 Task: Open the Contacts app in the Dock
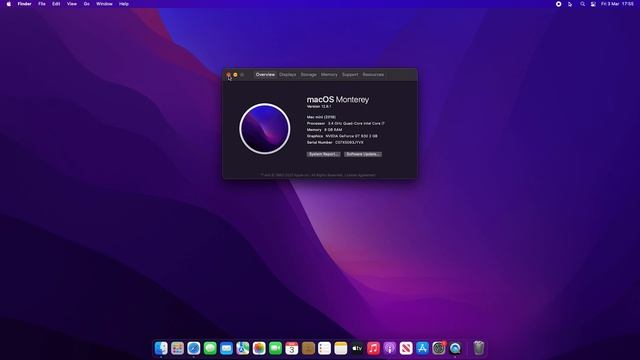[x=308, y=348]
